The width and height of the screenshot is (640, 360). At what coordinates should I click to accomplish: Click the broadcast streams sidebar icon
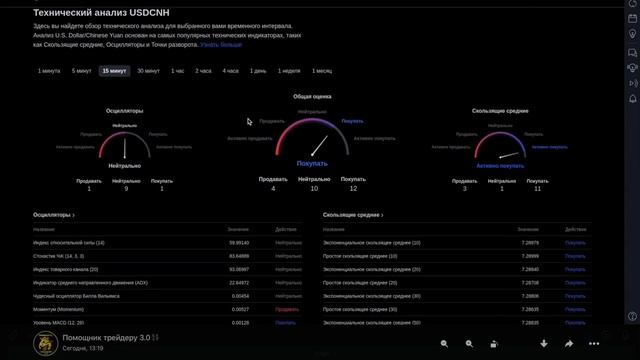point(632,83)
